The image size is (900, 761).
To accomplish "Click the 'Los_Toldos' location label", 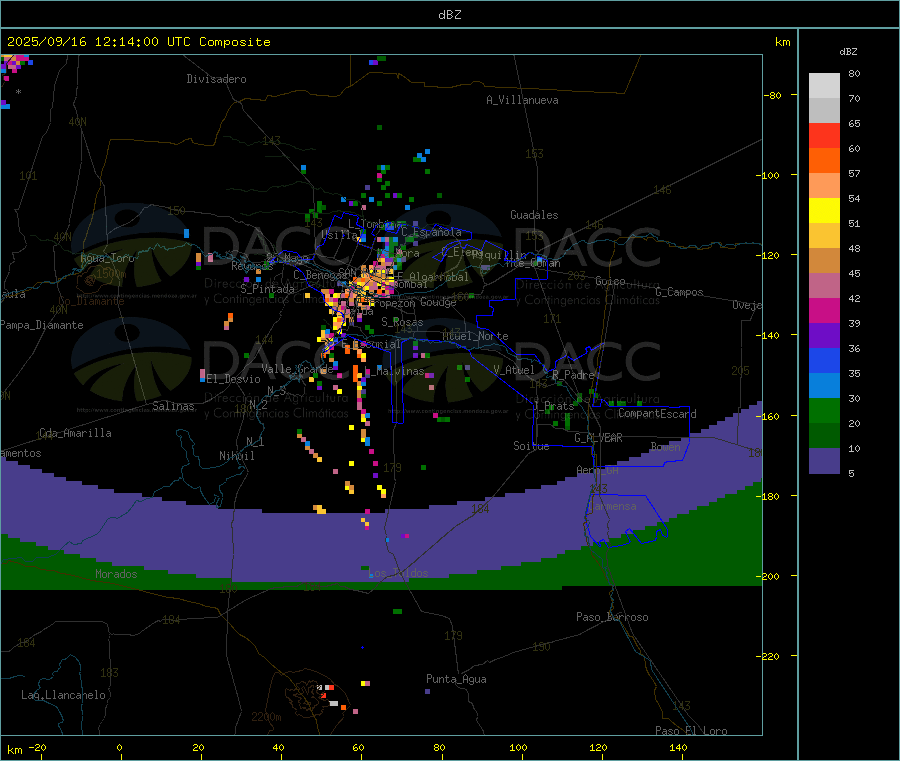I will click(x=398, y=573).
